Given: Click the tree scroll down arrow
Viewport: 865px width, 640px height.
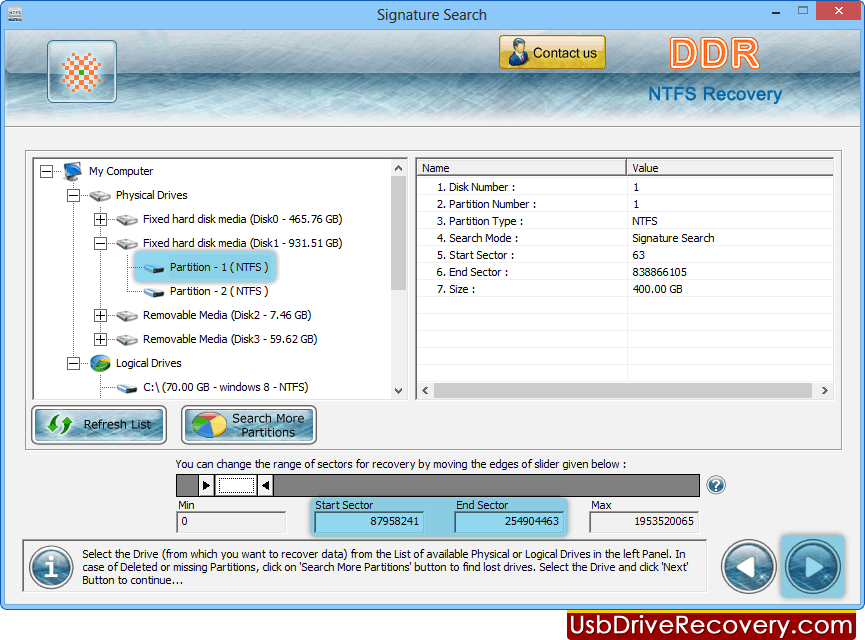Looking at the screenshot, I should (x=398, y=391).
